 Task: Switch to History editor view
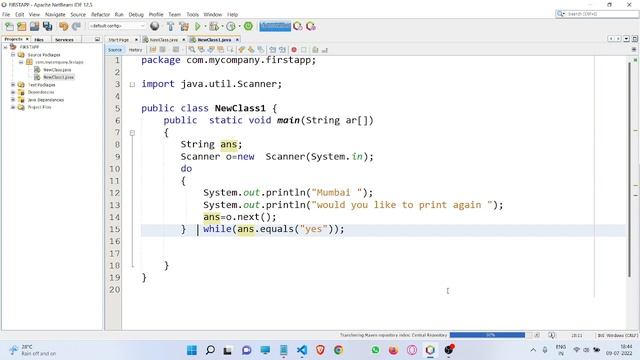point(135,50)
